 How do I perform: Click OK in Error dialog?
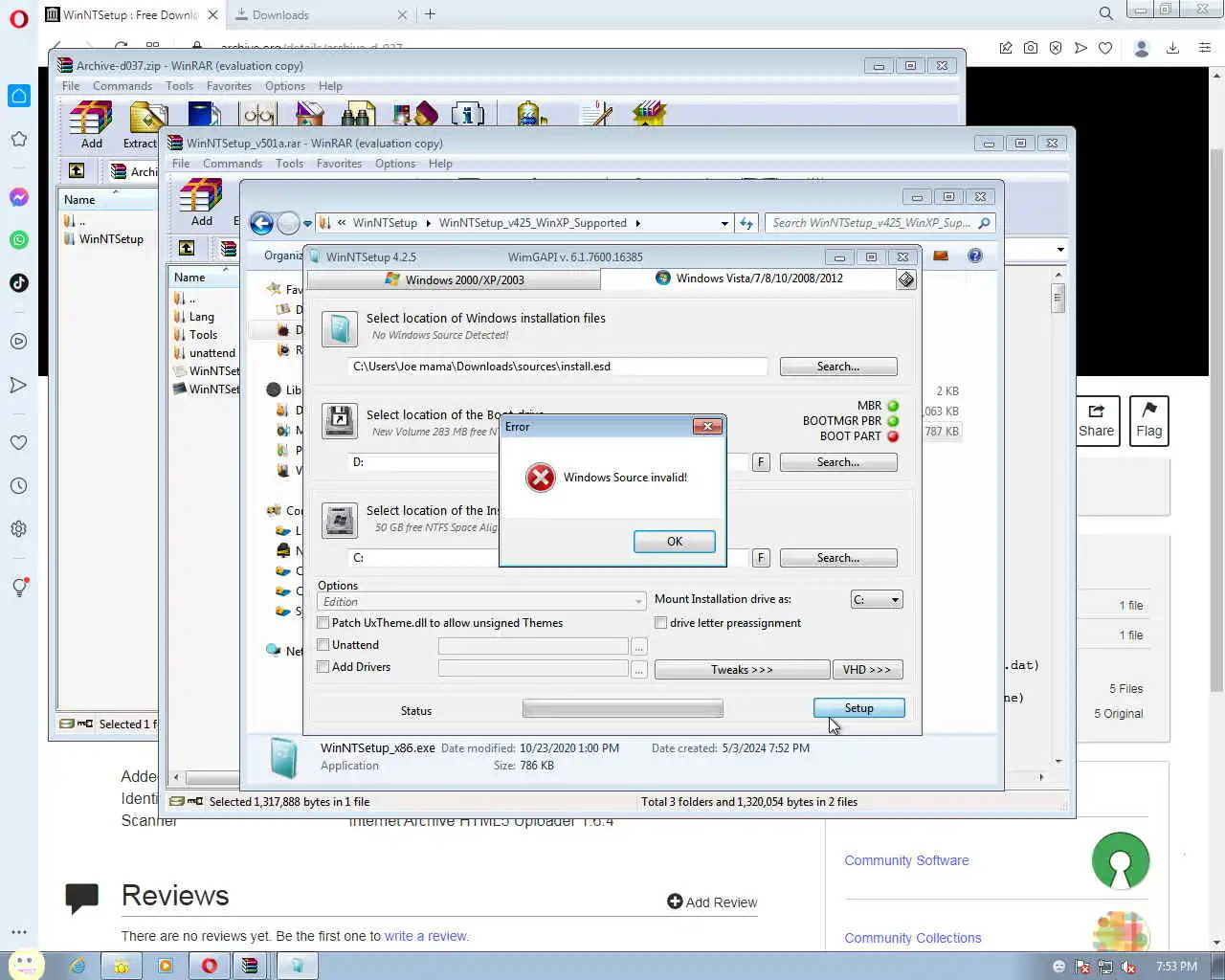click(x=674, y=542)
